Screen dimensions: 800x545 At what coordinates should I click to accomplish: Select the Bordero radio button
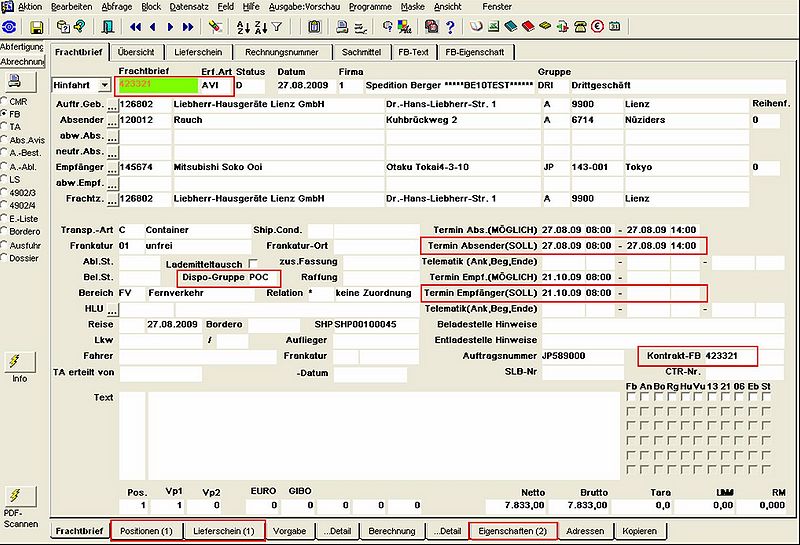4,231
